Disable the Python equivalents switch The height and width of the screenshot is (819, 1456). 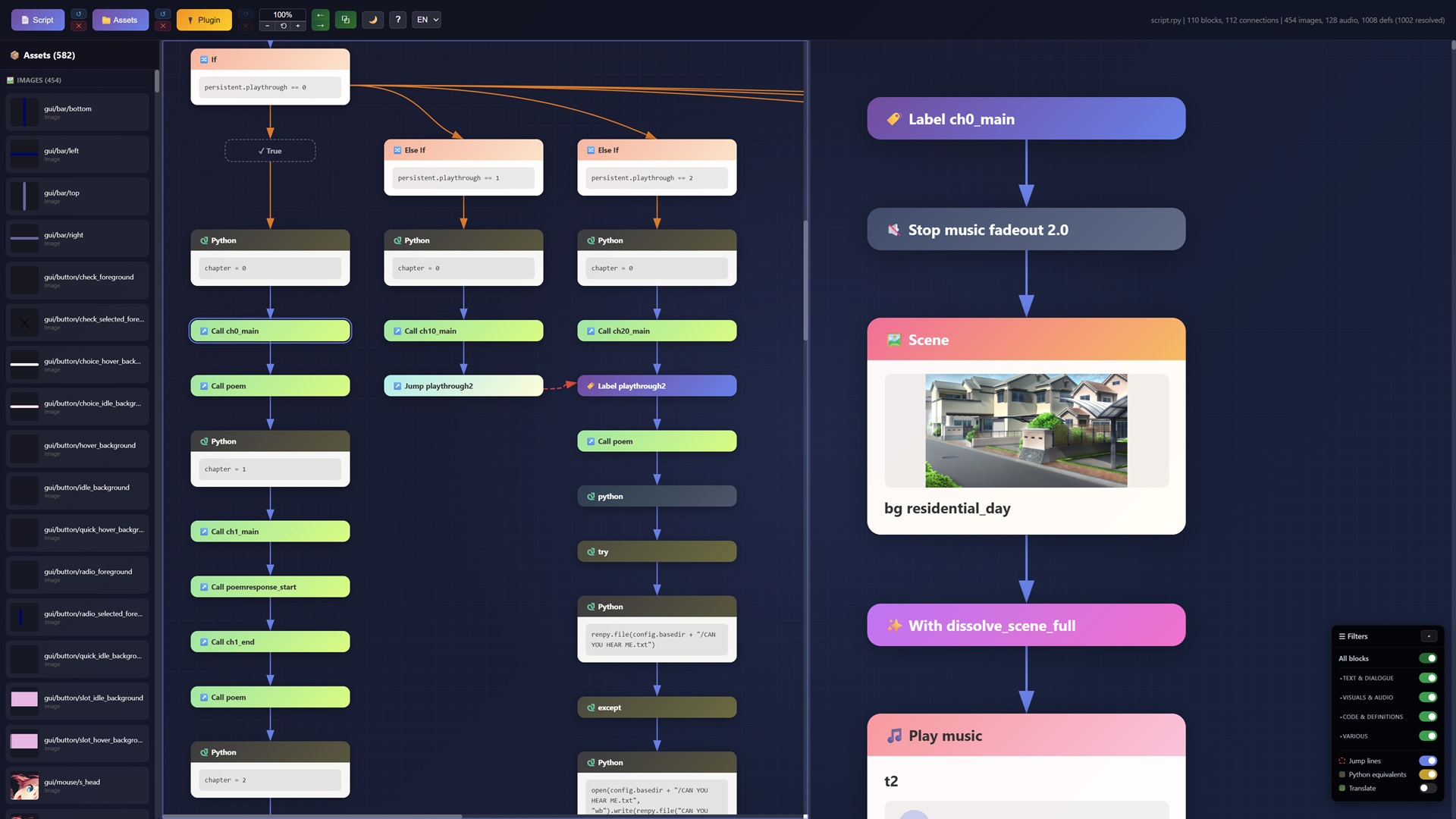[1428, 774]
